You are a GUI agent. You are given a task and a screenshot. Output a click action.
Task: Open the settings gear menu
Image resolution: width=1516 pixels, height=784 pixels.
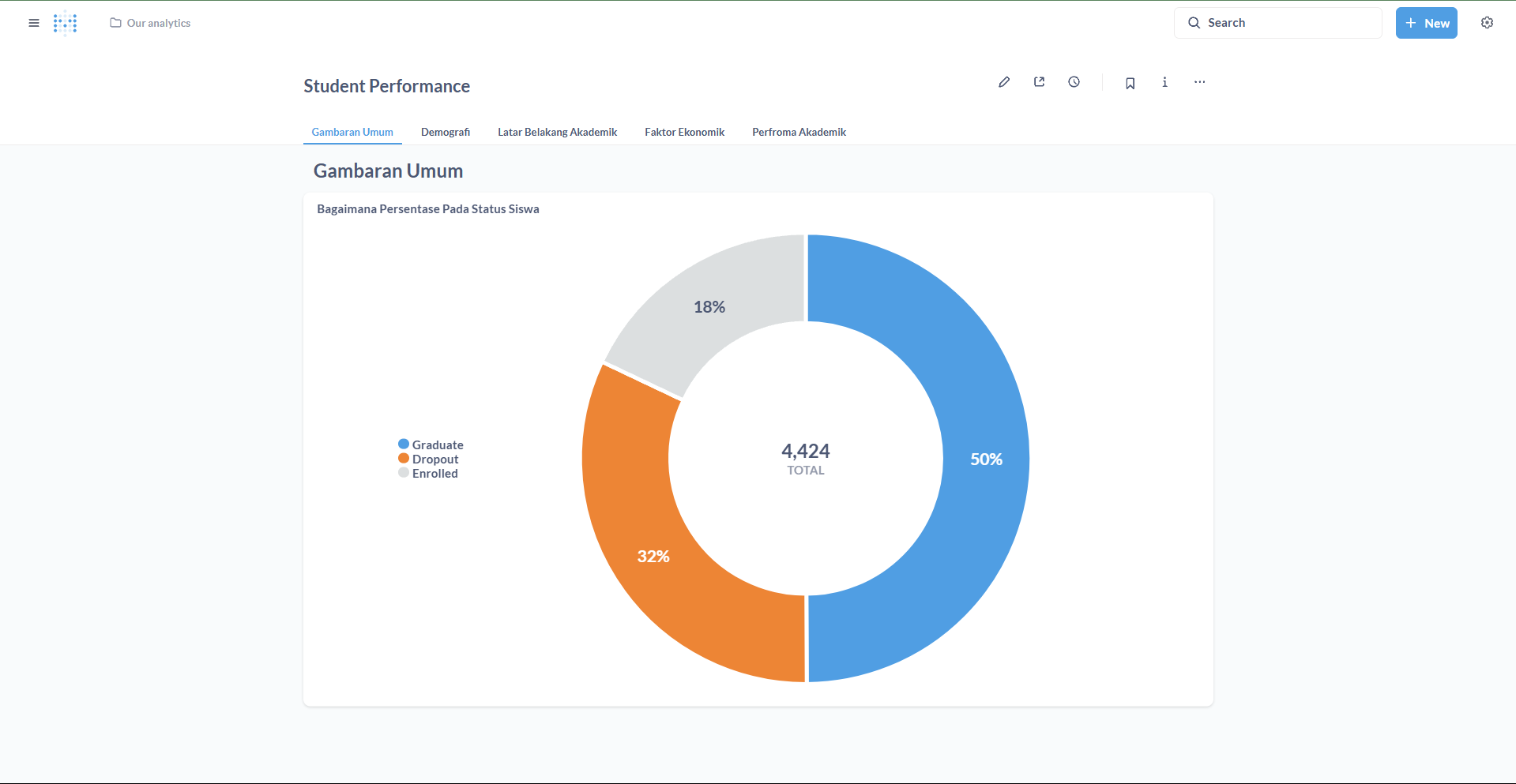(x=1487, y=23)
